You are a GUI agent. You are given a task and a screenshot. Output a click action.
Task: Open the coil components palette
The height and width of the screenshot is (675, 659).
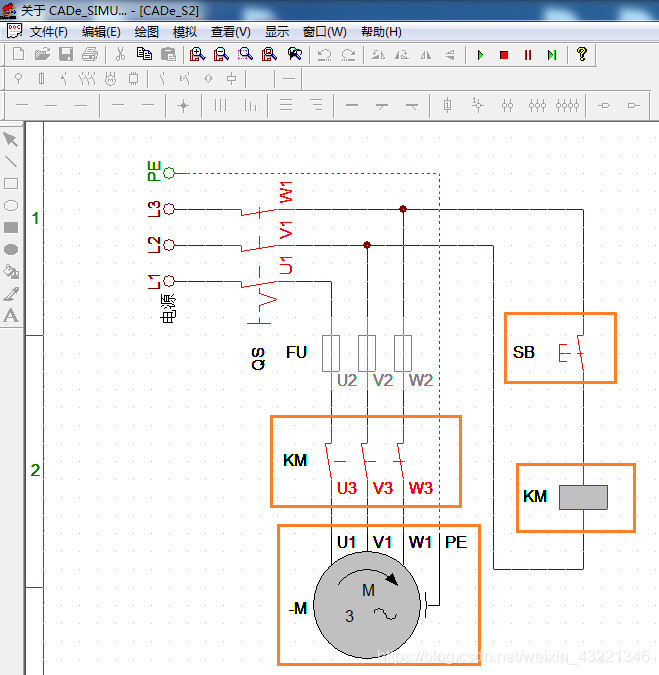click(x=232, y=79)
